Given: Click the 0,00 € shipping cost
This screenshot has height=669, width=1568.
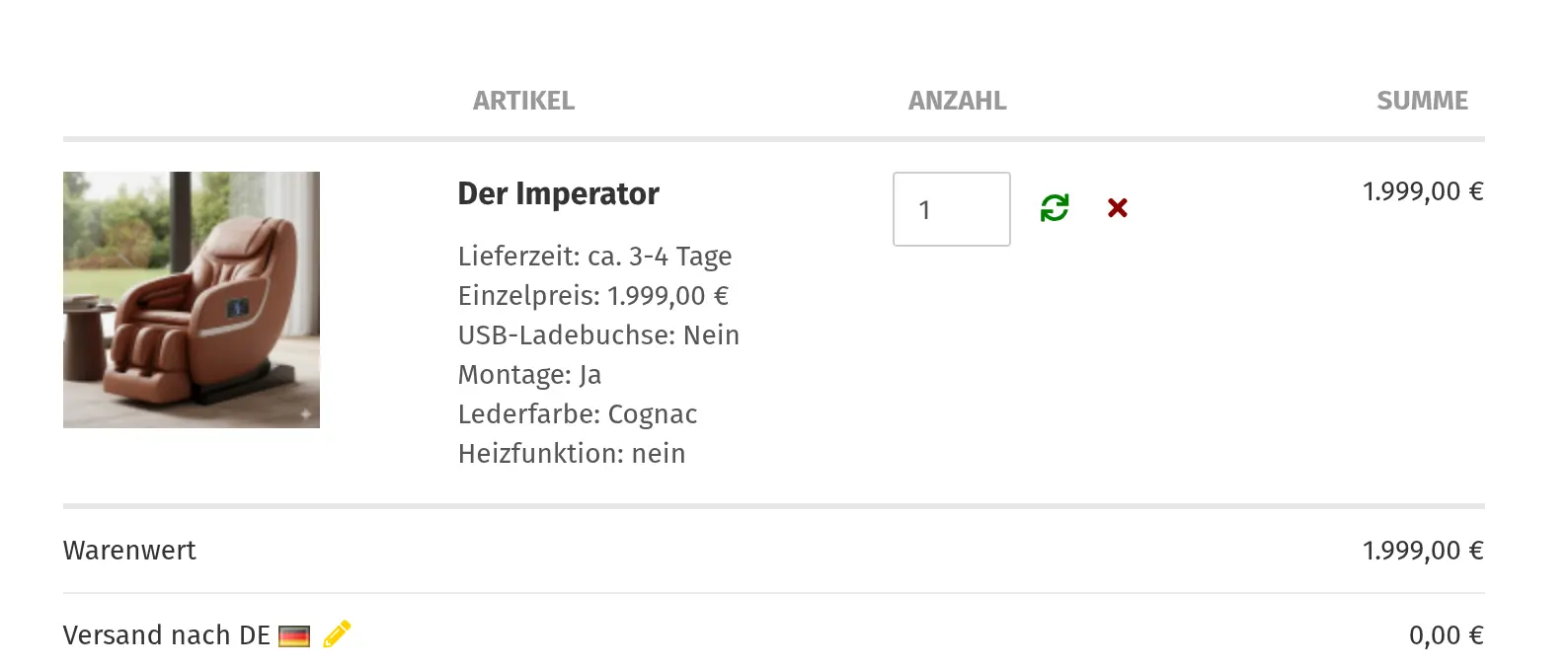Looking at the screenshot, I should coord(1446,635).
